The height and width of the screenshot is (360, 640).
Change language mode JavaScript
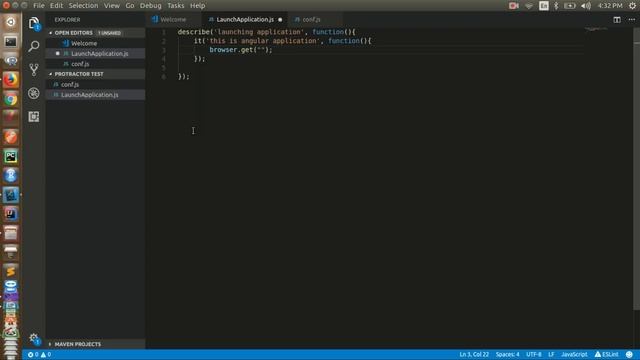click(574, 354)
